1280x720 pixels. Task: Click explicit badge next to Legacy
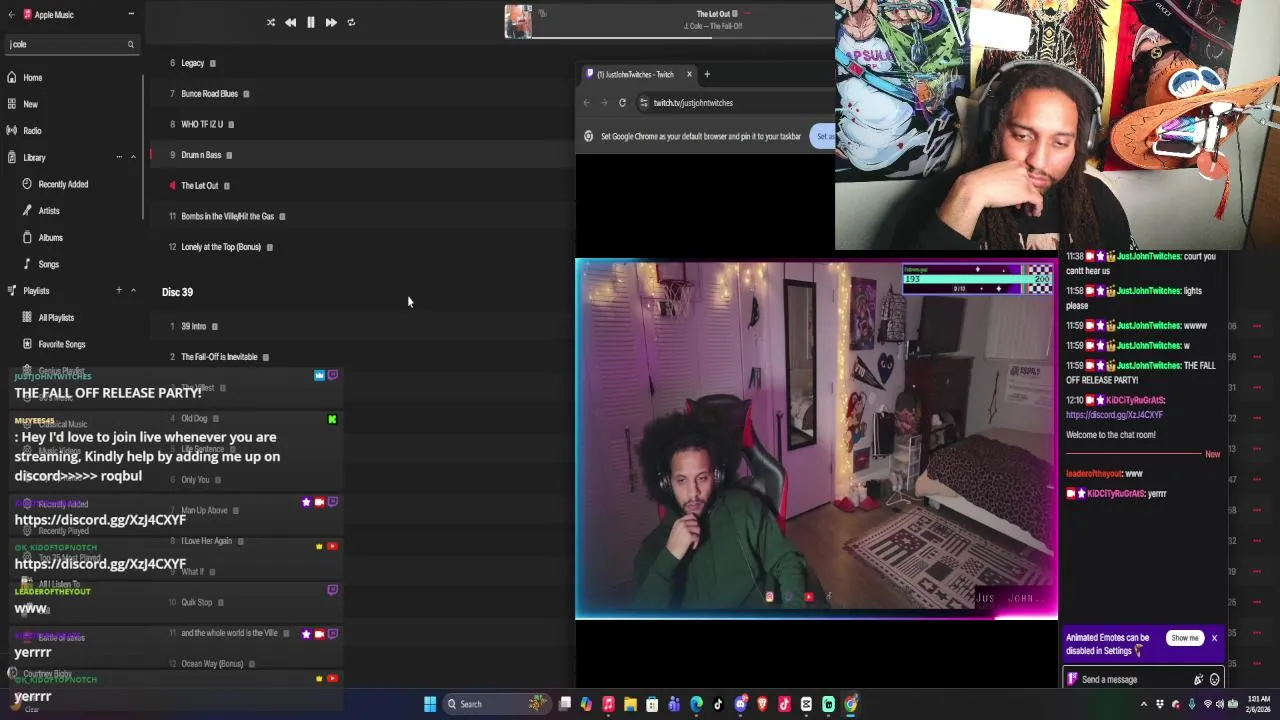213,63
